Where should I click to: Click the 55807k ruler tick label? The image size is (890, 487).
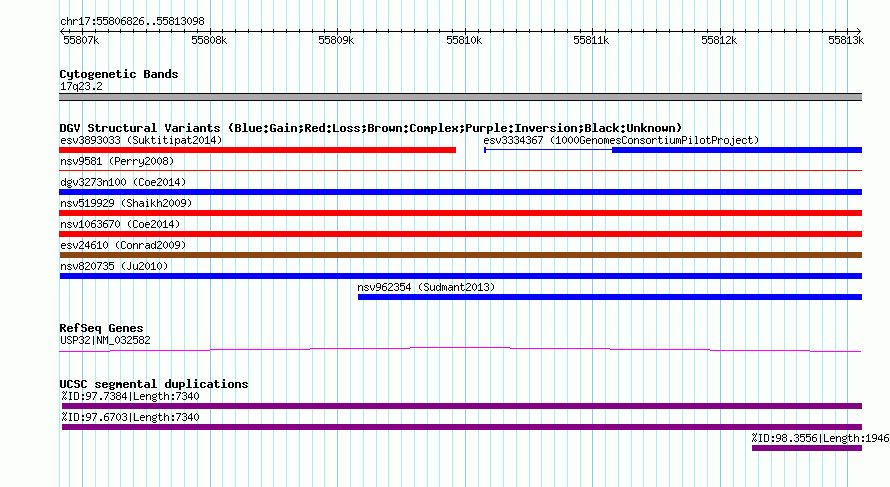[x=81, y=40]
